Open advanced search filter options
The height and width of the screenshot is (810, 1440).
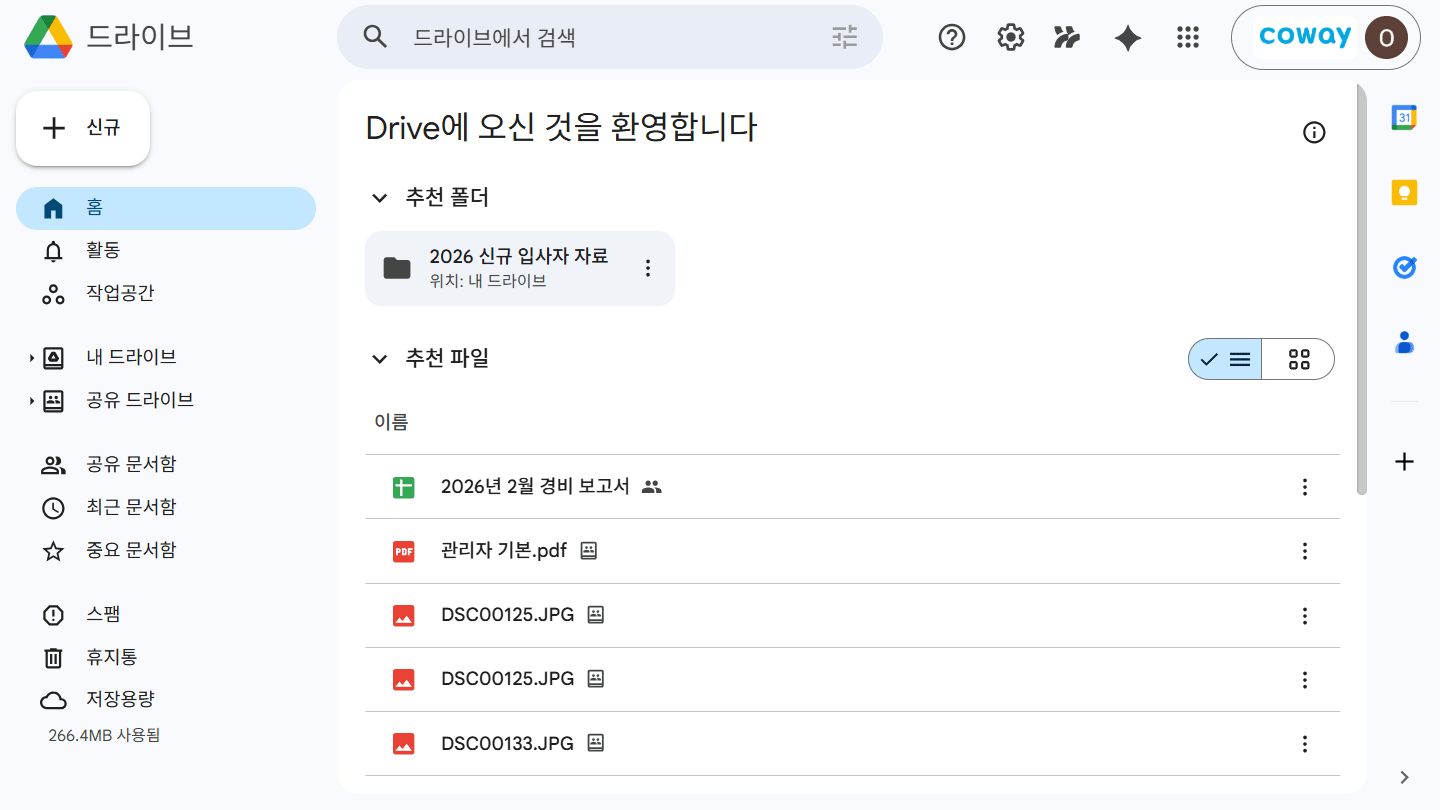(x=845, y=38)
